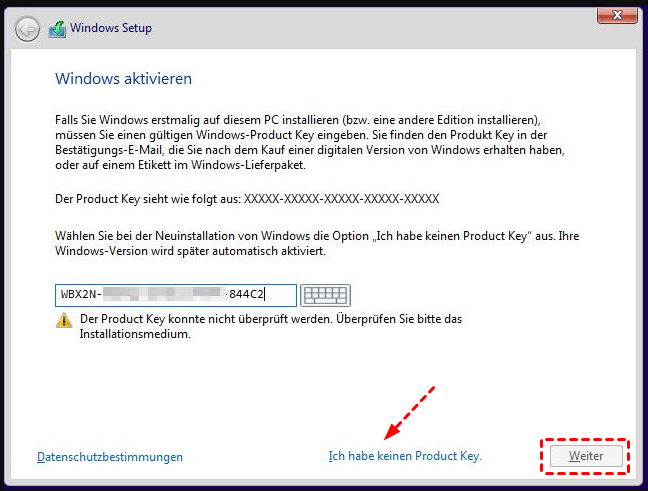Click the 'Der Product Key konnte nicht überprüft werden' message
Screen dimensions: 648x491
click(x=271, y=326)
